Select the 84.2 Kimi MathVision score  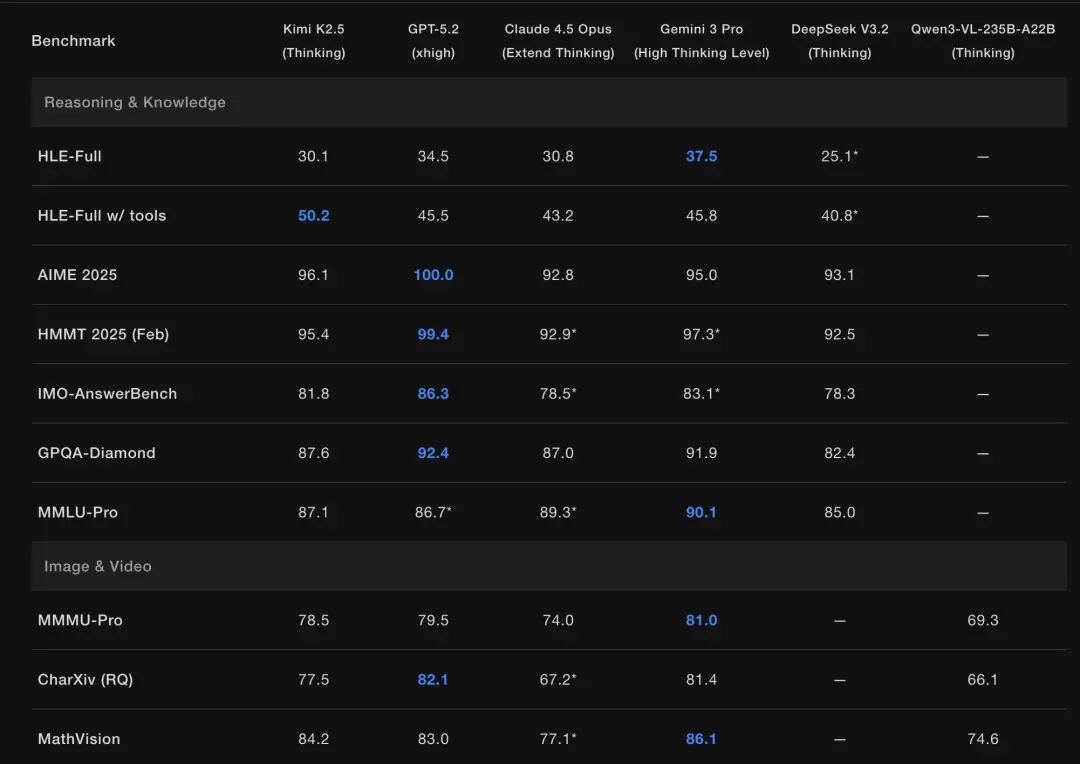313,739
